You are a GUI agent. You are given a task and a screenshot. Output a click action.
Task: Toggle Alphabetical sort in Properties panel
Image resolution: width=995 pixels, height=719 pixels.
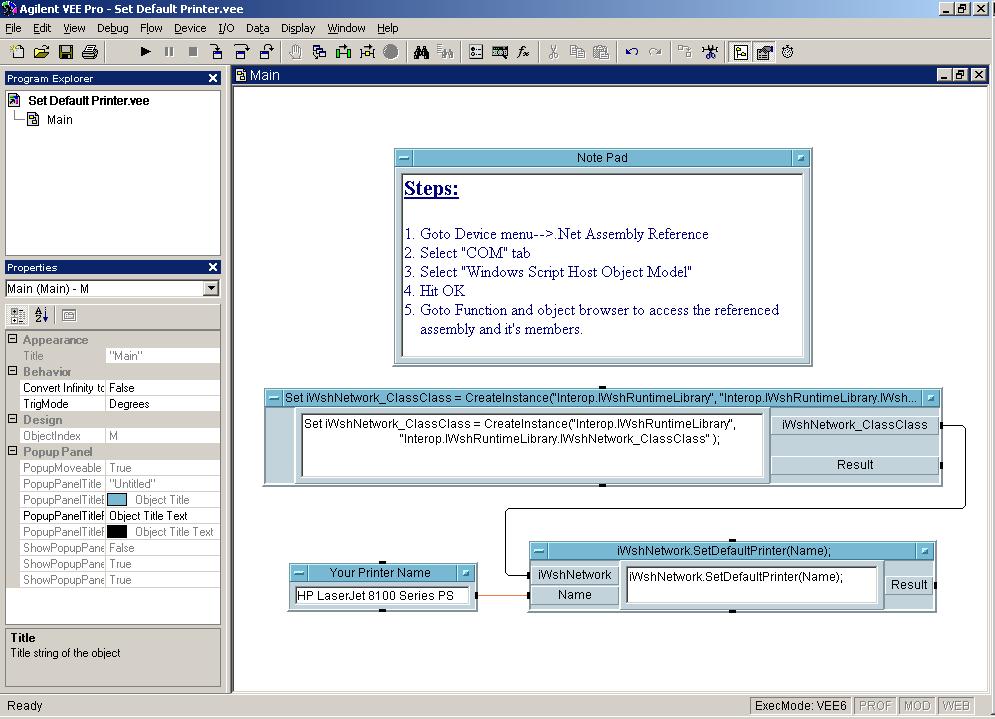click(41, 315)
